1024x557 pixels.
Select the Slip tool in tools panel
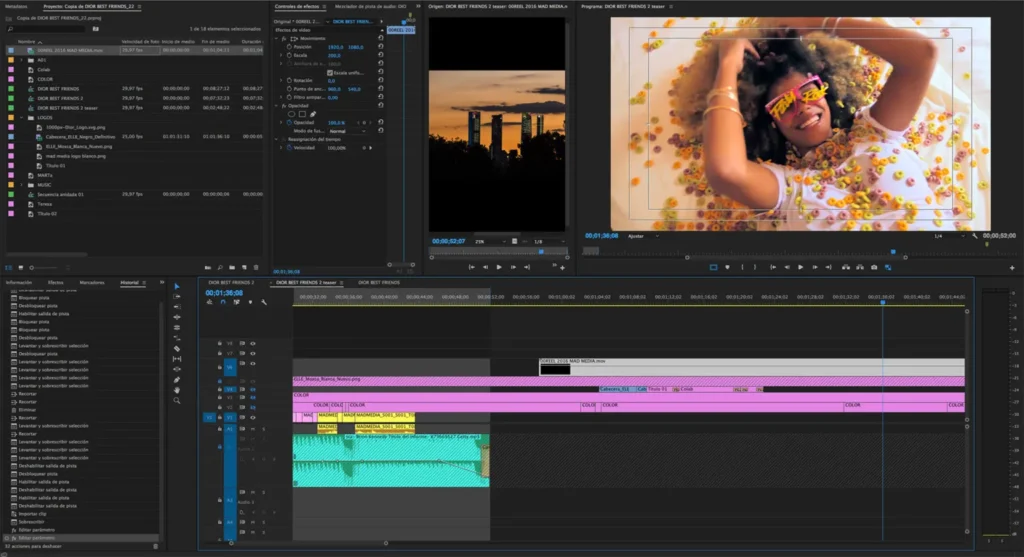point(176,358)
